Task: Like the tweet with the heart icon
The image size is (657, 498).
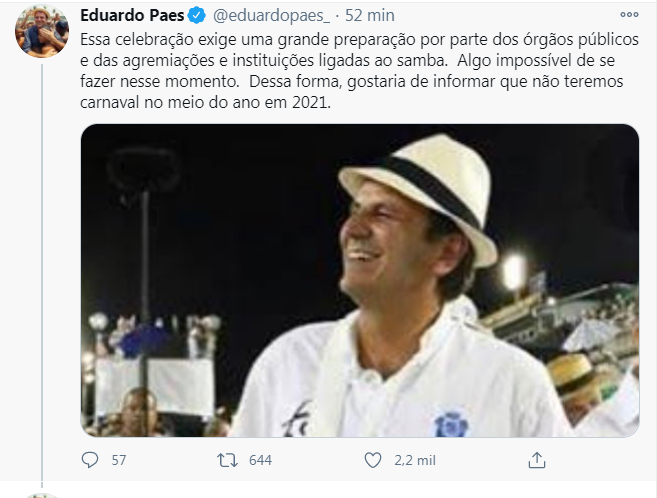Action: click(x=372, y=460)
